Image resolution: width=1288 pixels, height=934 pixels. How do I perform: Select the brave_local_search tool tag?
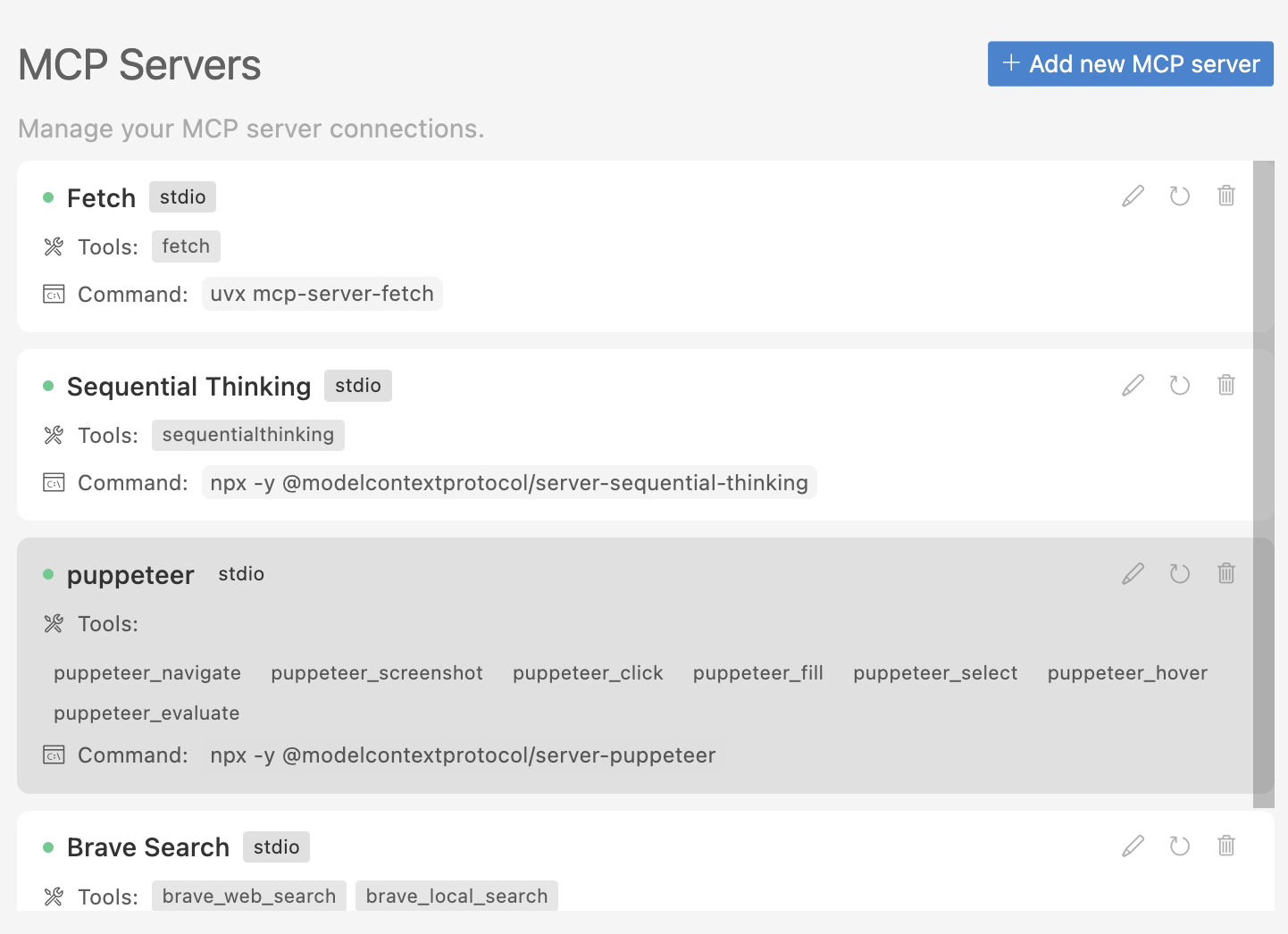point(456,896)
